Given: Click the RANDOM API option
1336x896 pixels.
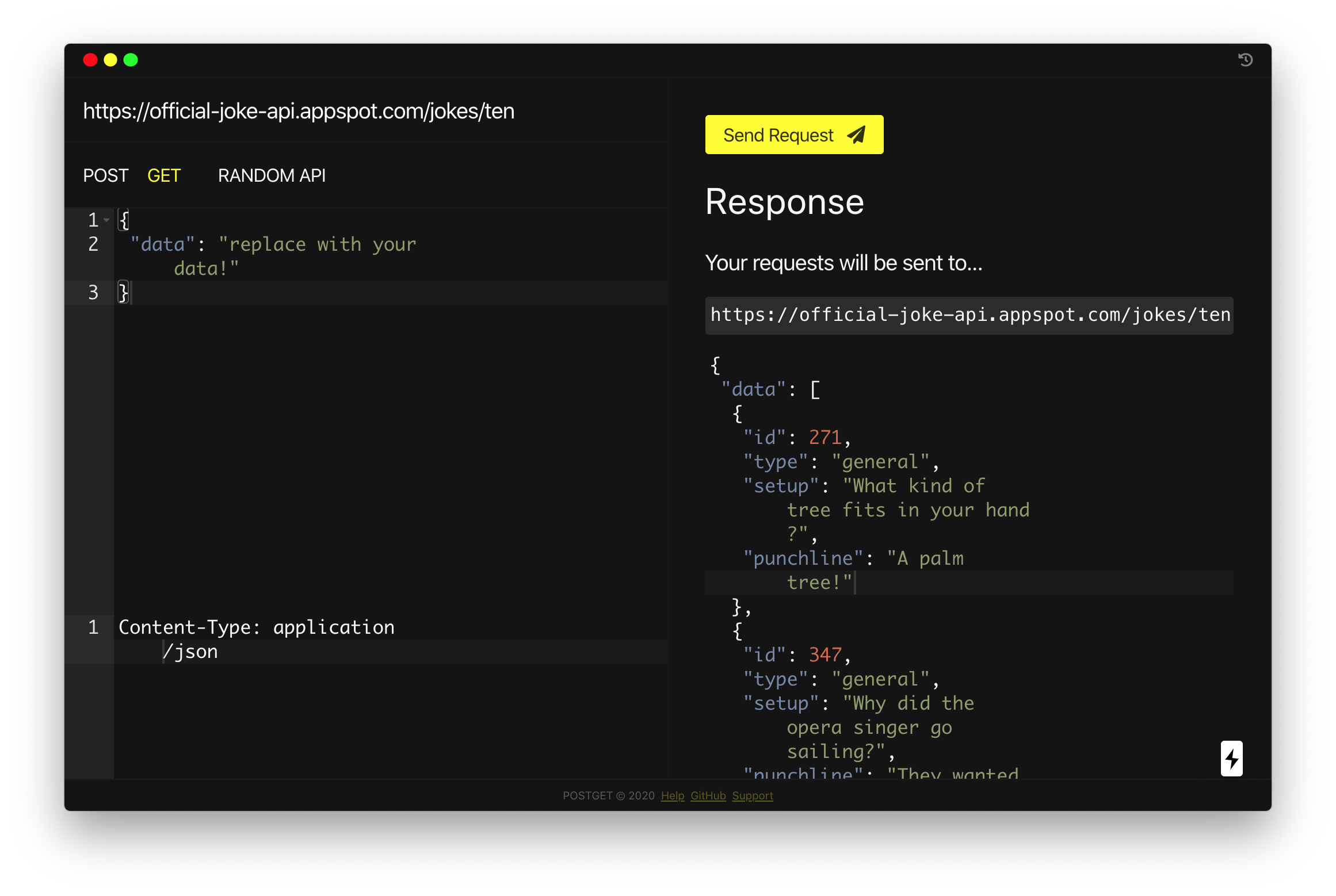Looking at the screenshot, I should pyautogui.click(x=272, y=175).
